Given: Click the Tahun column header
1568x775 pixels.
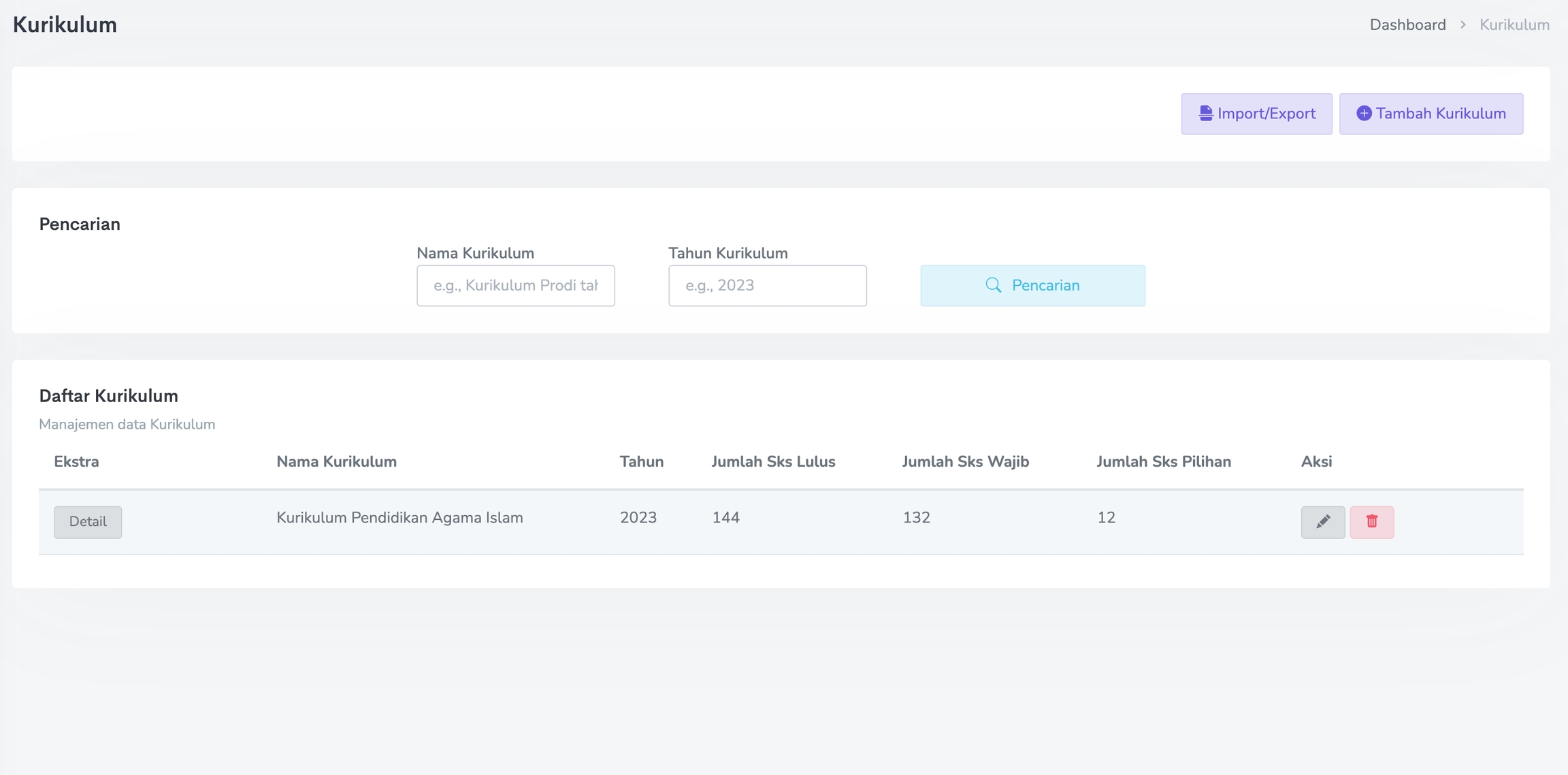Looking at the screenshot, I should pos(641,462).
